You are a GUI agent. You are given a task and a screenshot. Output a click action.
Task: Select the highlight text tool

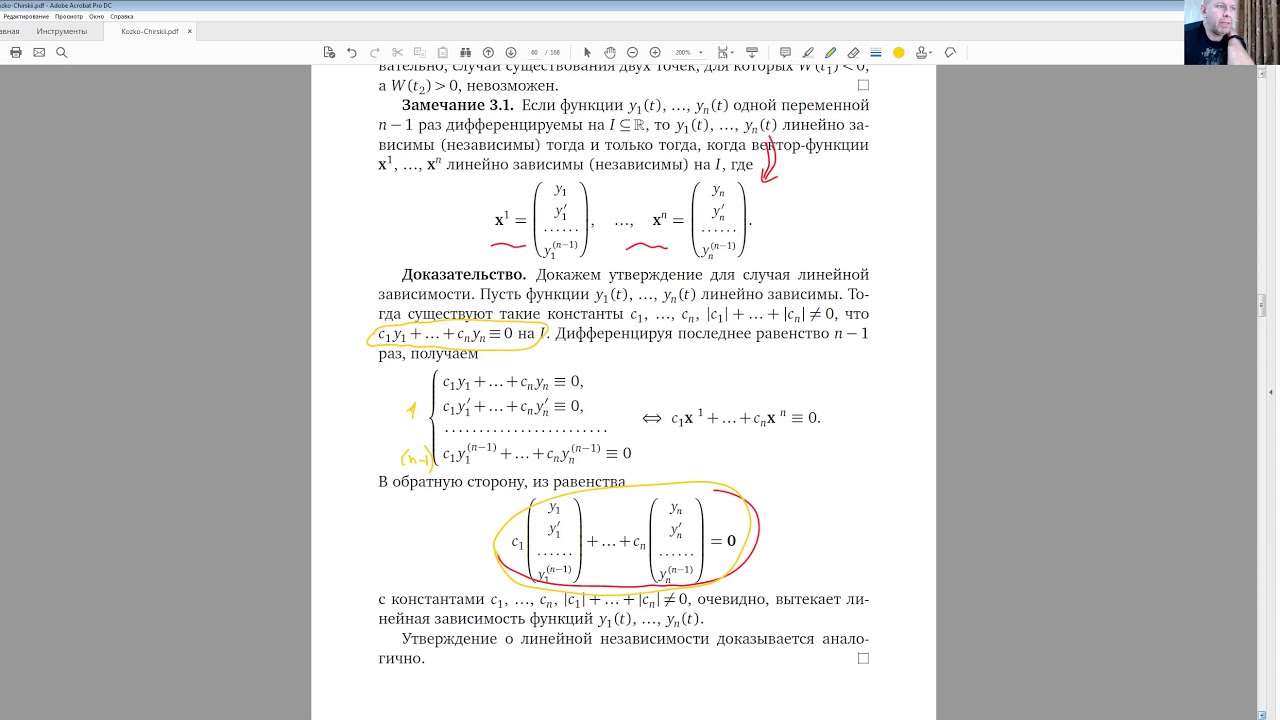[x=808, y=52]
